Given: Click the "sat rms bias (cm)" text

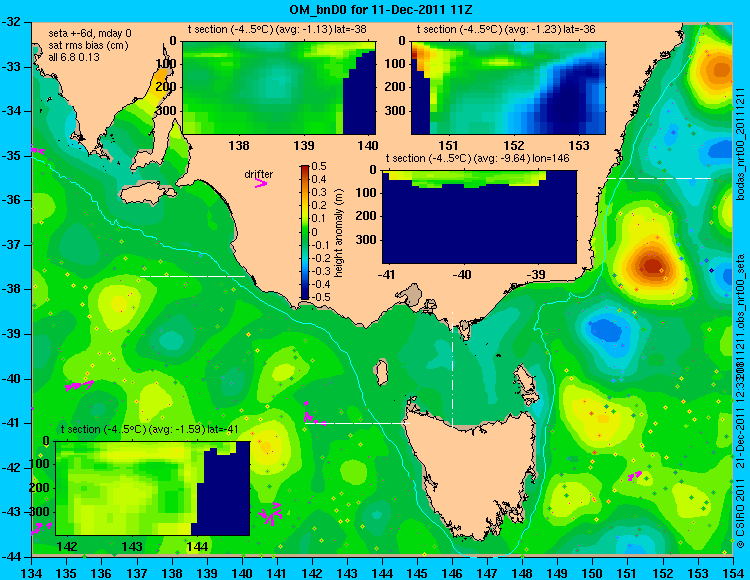Looking at the screenshot, I should point(88,46).
